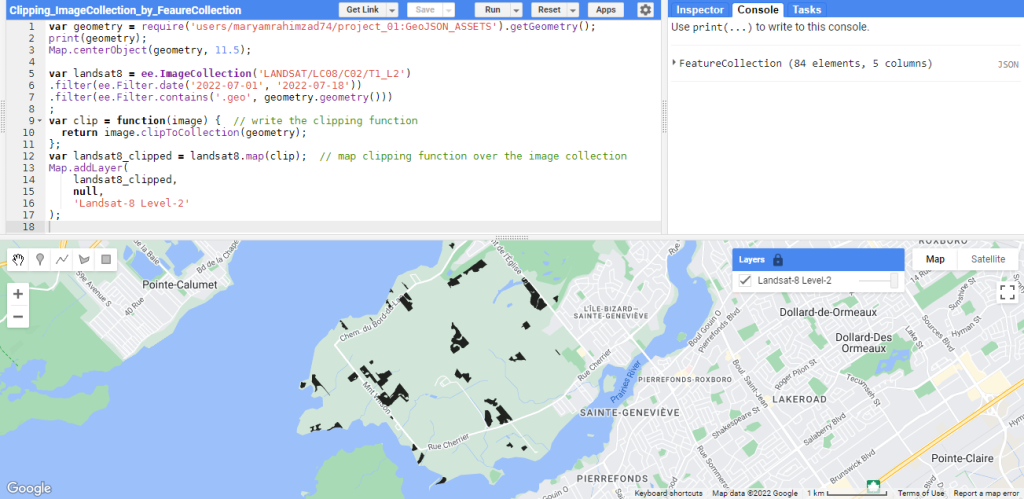Toggle fullscreen map view
This screenshot has width=1024, height=499.
(1007, 293)
